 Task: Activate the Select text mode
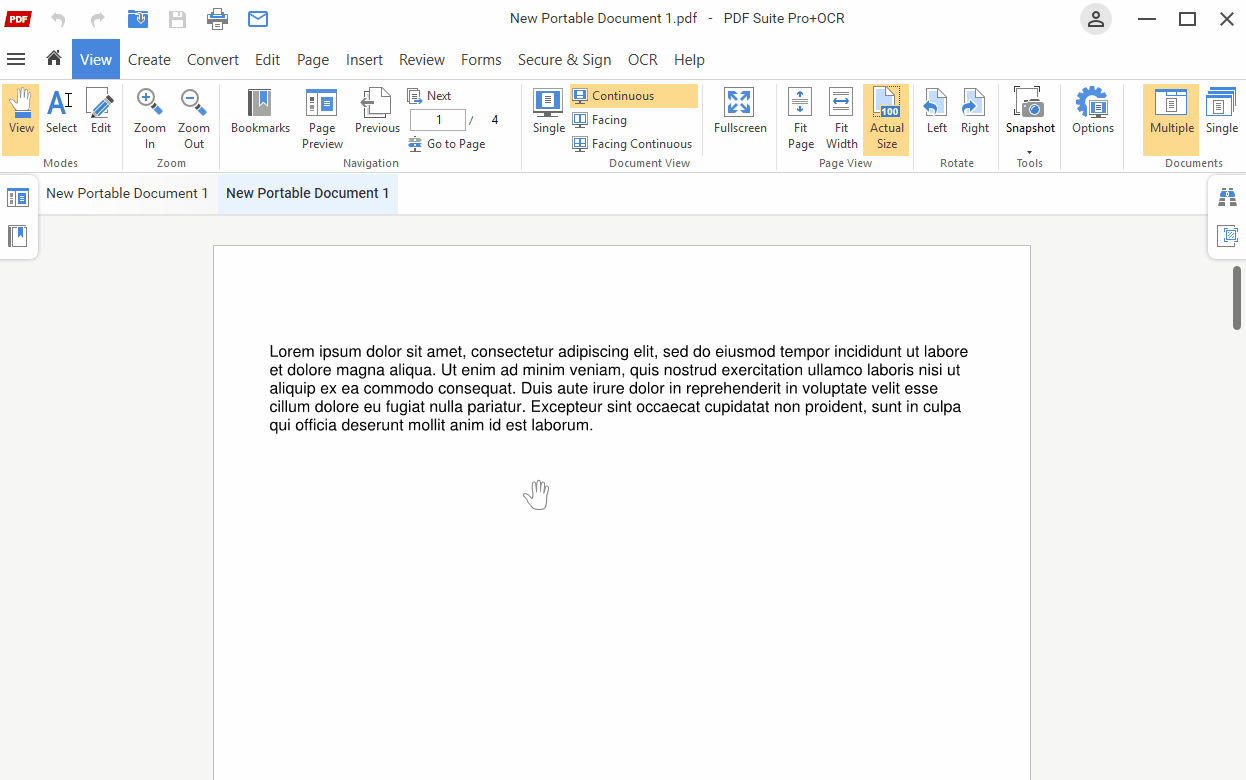(x=61, y=111)
